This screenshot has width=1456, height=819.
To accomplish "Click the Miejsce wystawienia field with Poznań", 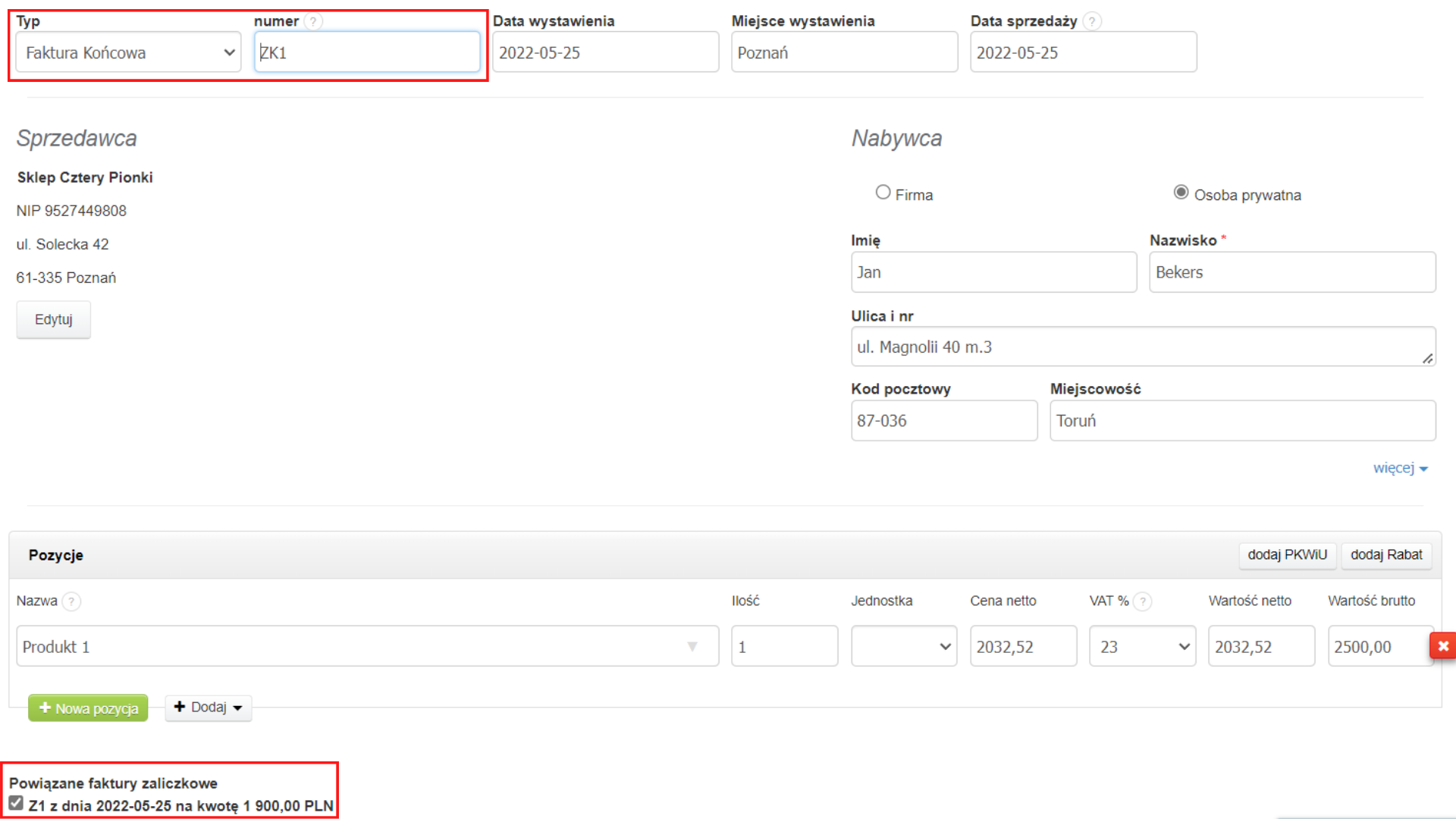I will tap(844, 52).
